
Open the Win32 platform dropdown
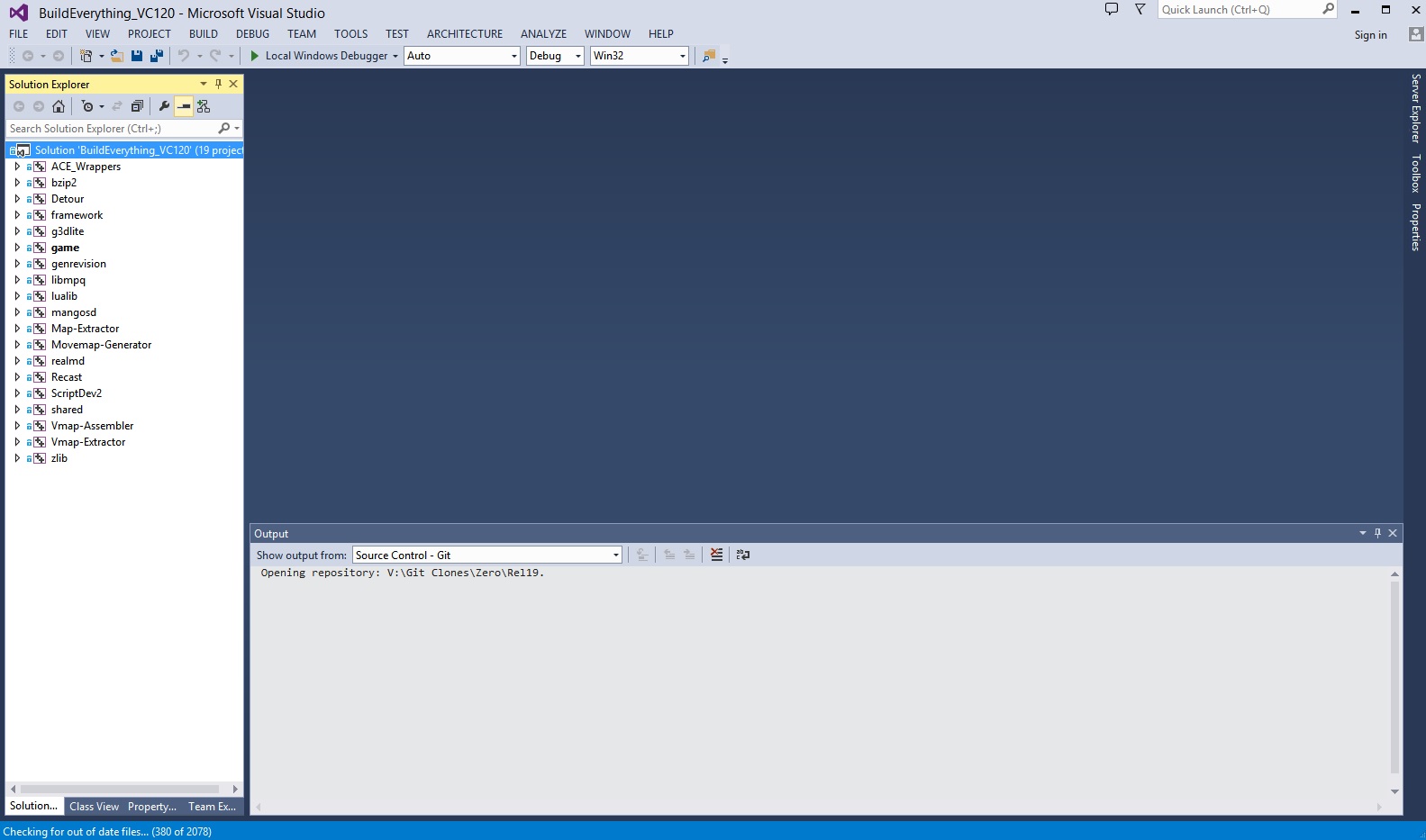coord(639,56)
